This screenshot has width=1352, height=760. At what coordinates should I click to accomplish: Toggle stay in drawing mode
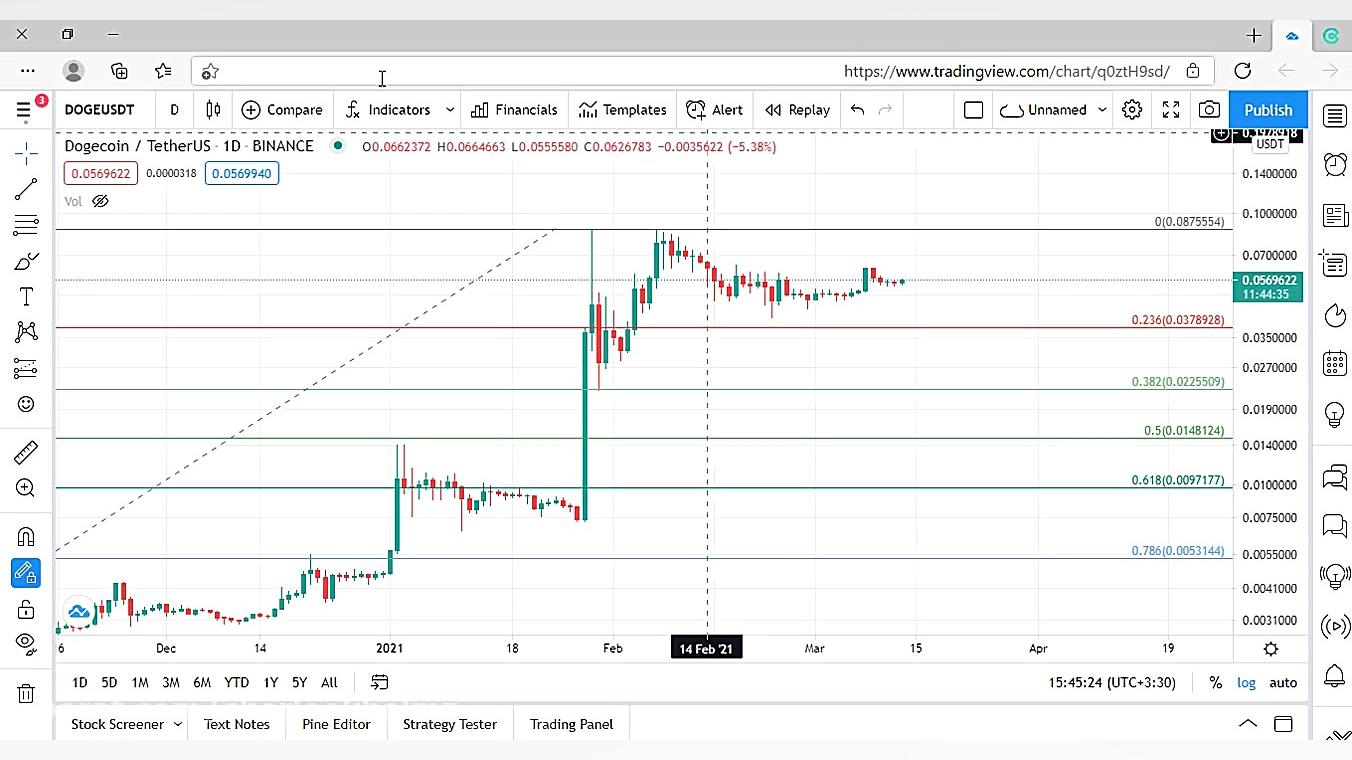pos(26,573)
